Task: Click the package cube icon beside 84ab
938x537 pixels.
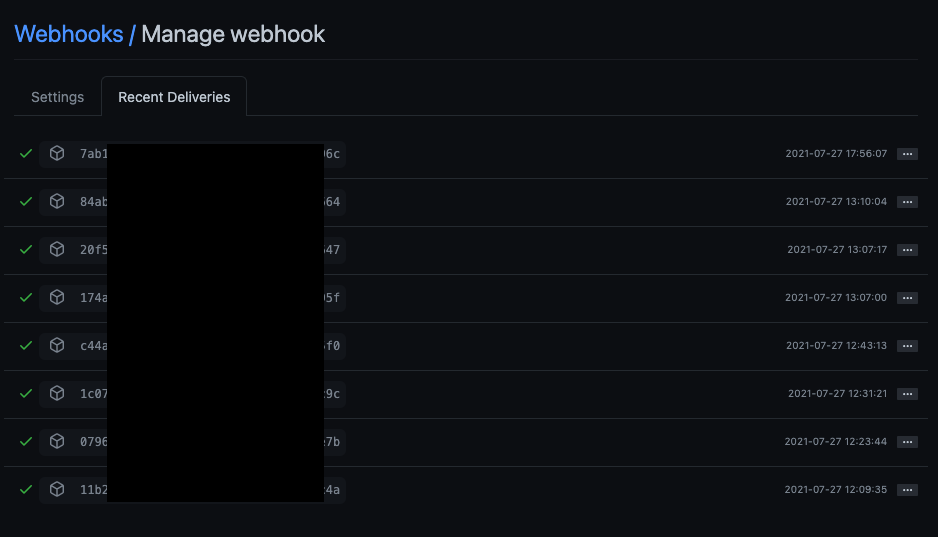Action: 57,202
